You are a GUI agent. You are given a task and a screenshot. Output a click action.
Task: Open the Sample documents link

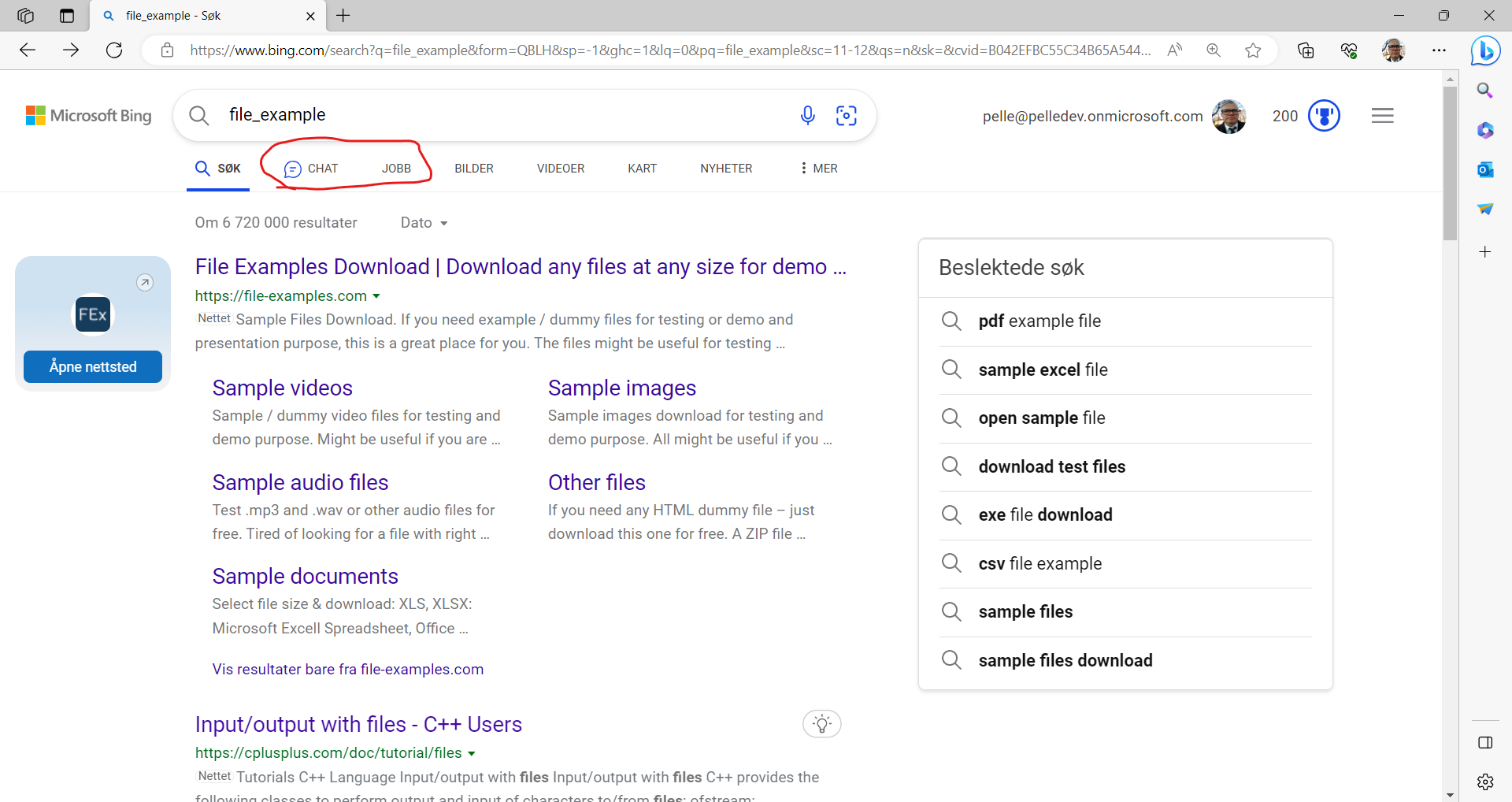coord(305,577)
